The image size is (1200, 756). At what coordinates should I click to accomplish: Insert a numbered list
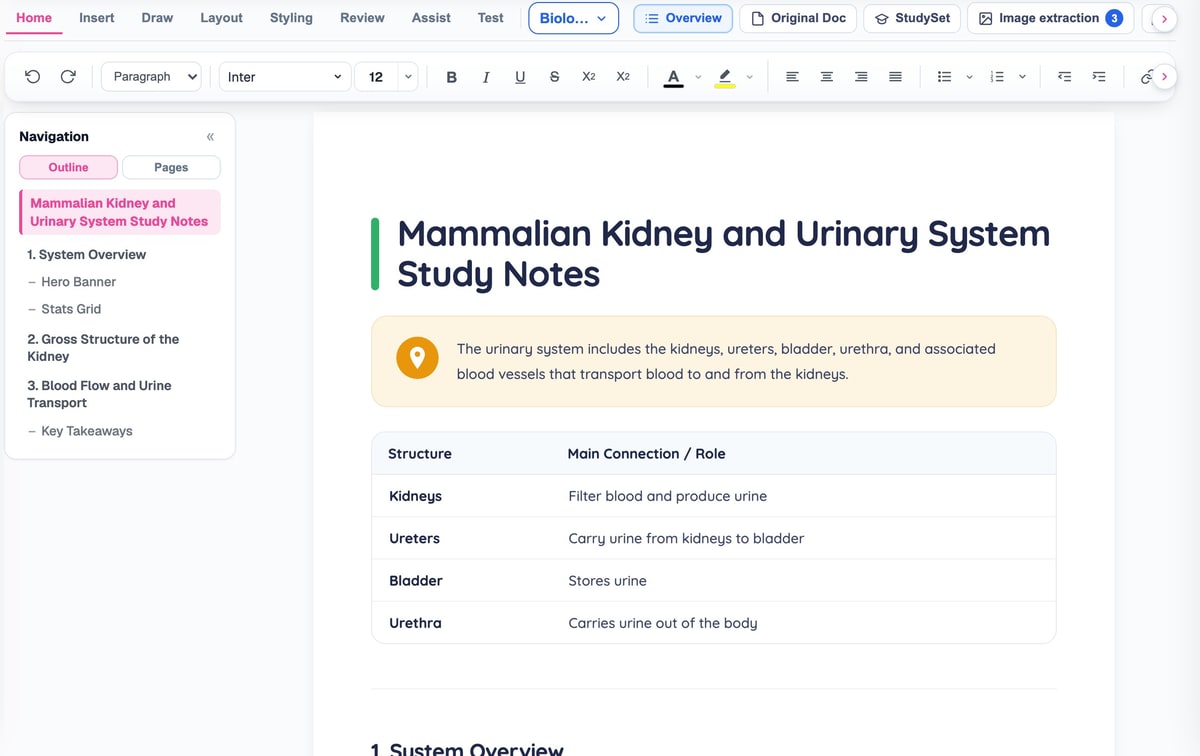[x=996, y=77]
